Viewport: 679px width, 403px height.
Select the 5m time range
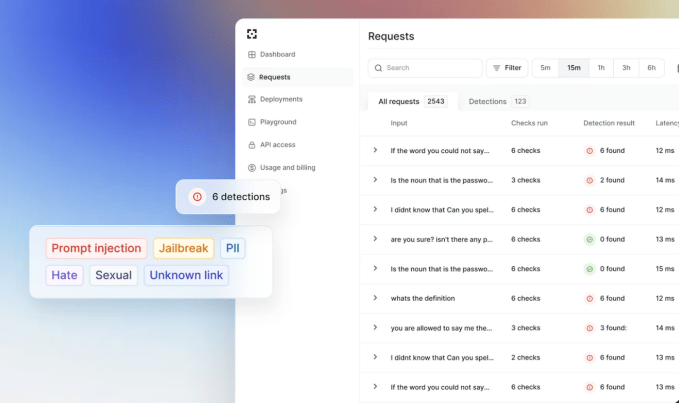tap(545, 68)
